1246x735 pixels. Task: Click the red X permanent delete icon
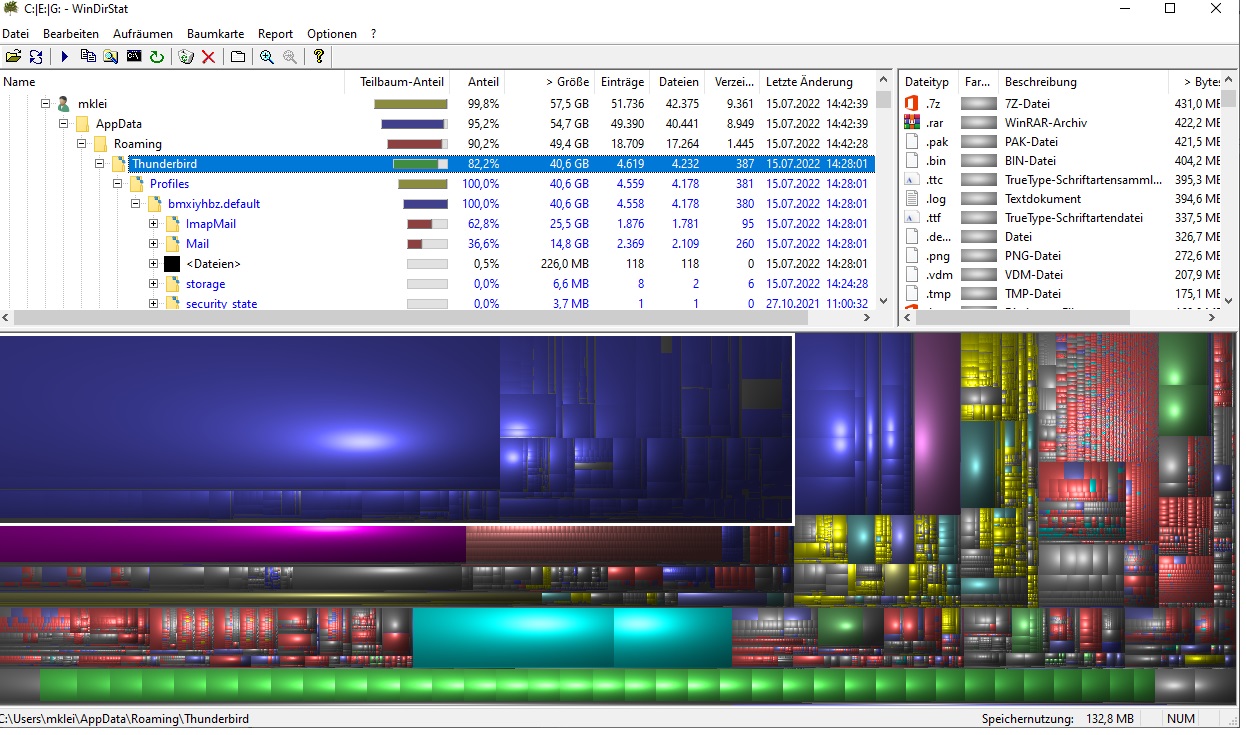click(x=208, y=57)
